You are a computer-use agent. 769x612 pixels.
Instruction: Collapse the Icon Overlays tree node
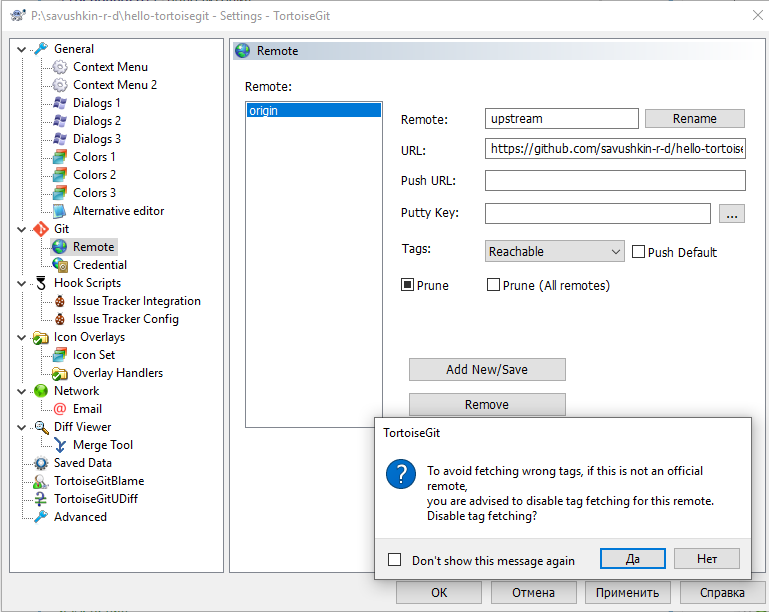click(x=22, y=337)
